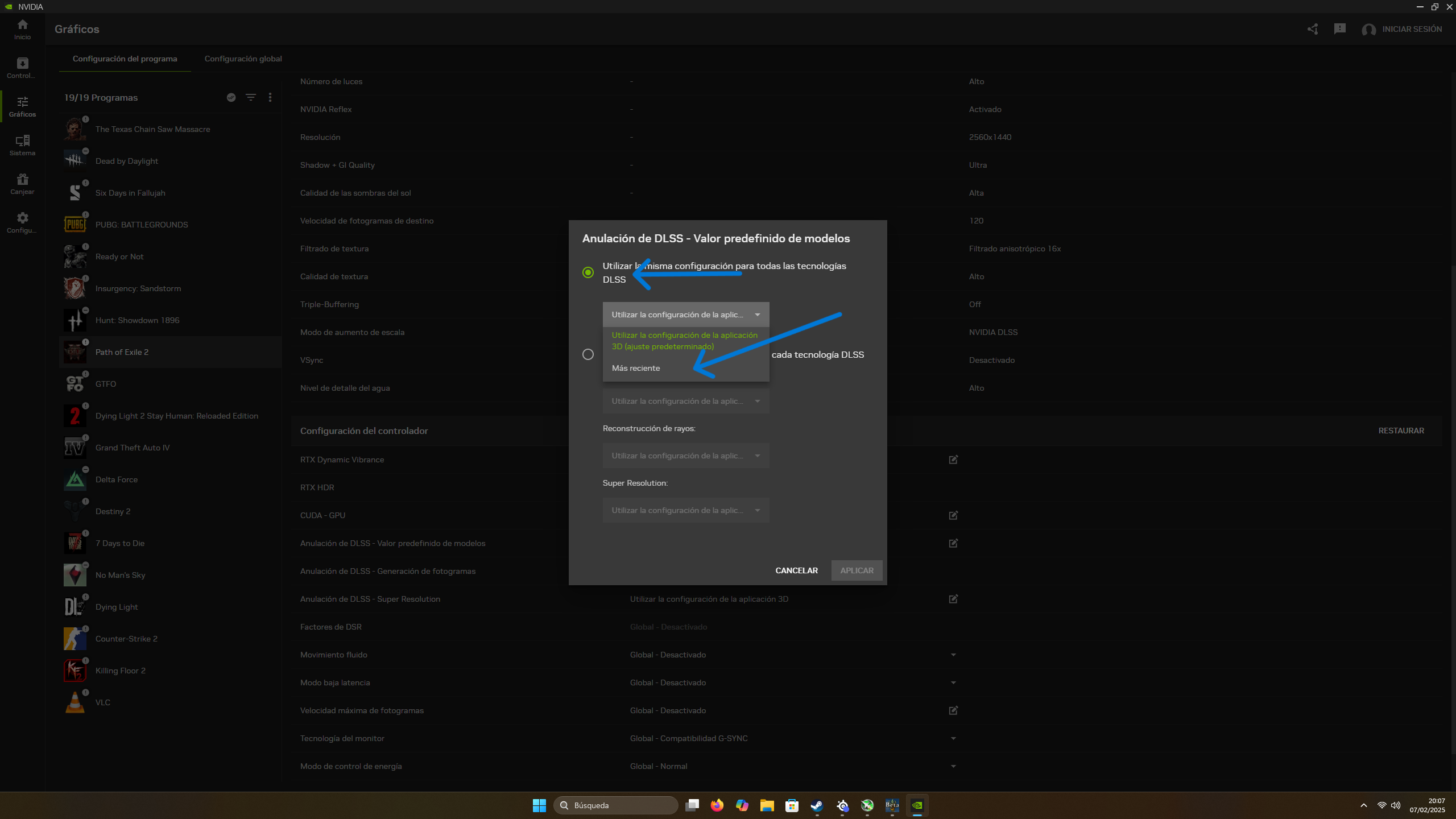
Task: Open Steam from the taskbar
Action: point(817,805)
